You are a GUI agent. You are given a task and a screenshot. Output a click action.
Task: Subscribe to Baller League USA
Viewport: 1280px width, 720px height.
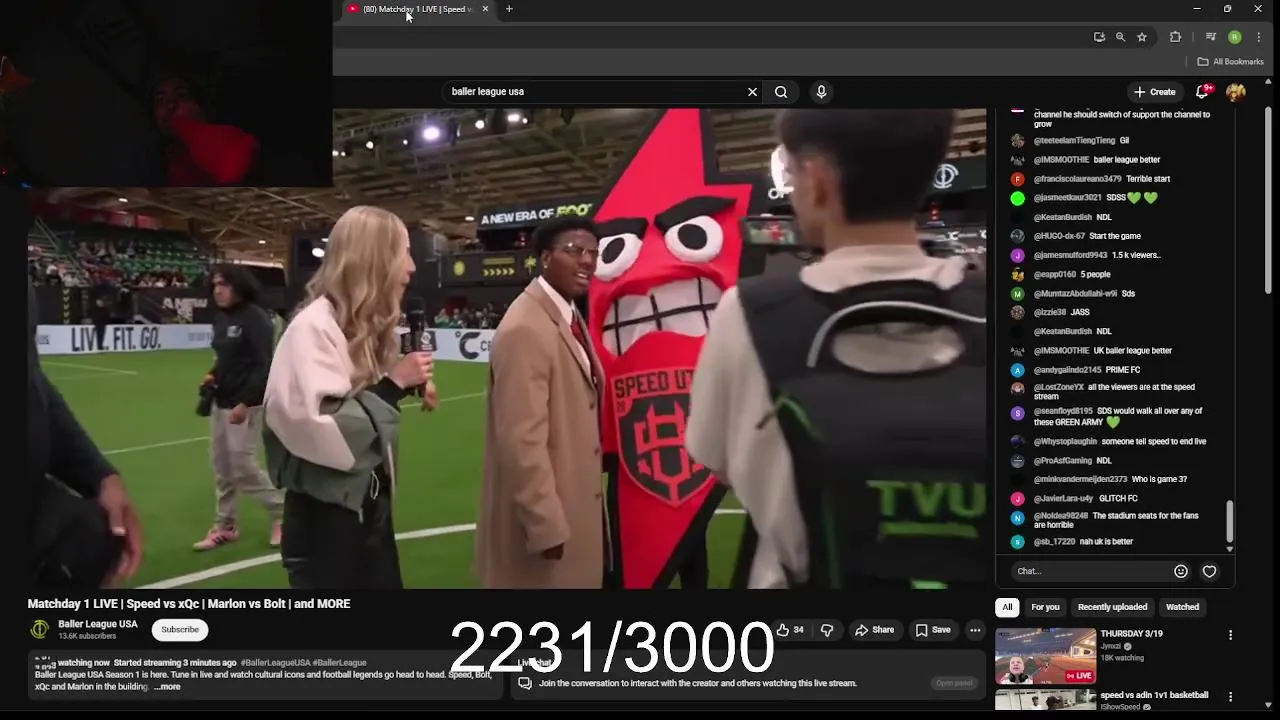click(x=180, y=630)
